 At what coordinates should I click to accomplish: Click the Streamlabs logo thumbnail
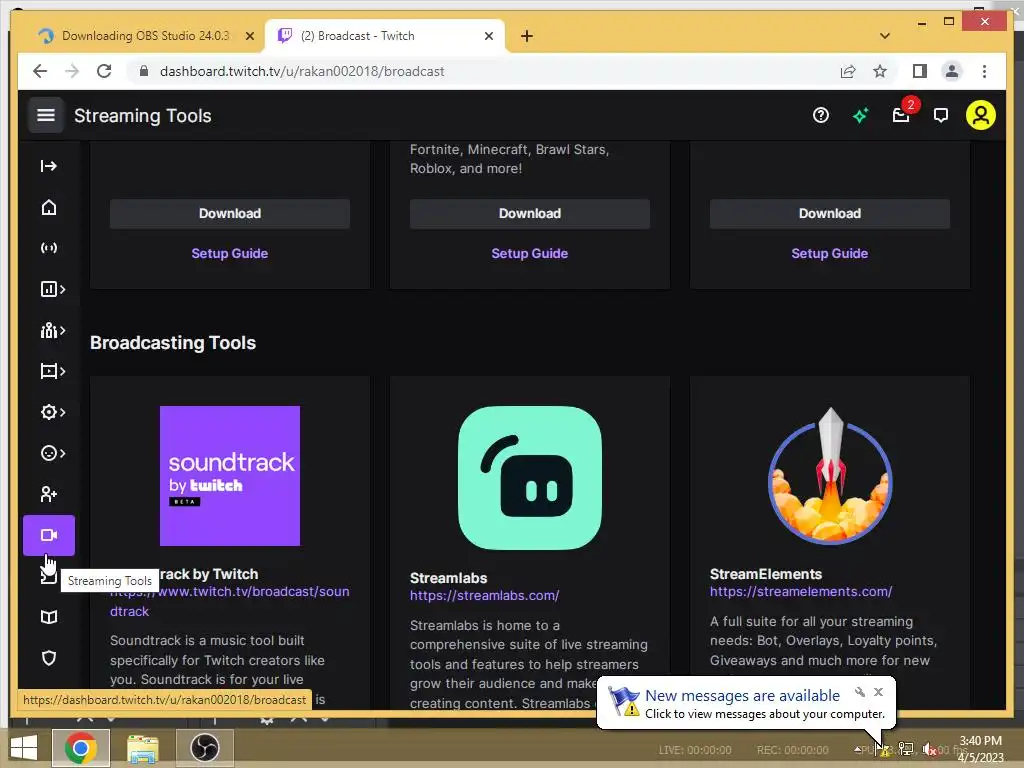coord(530,478)
